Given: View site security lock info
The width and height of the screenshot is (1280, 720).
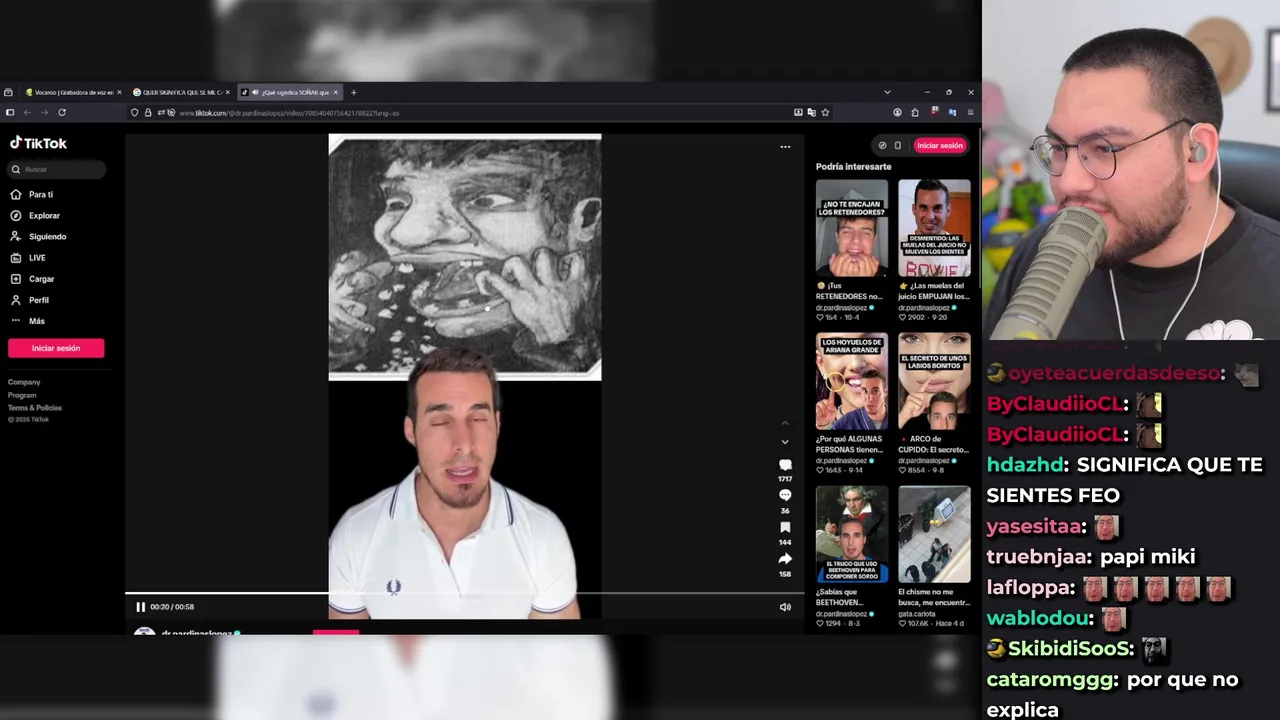Looking at the screenshot, I should tap(148, 112).
